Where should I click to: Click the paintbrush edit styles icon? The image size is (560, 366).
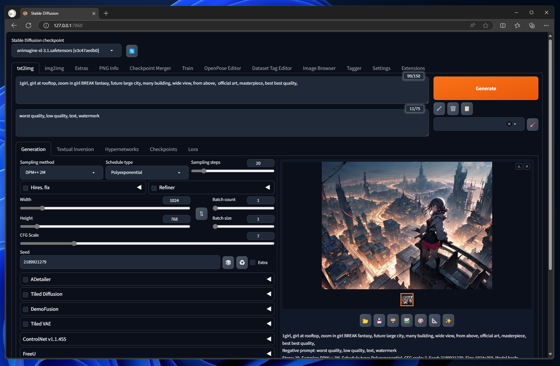532,124
